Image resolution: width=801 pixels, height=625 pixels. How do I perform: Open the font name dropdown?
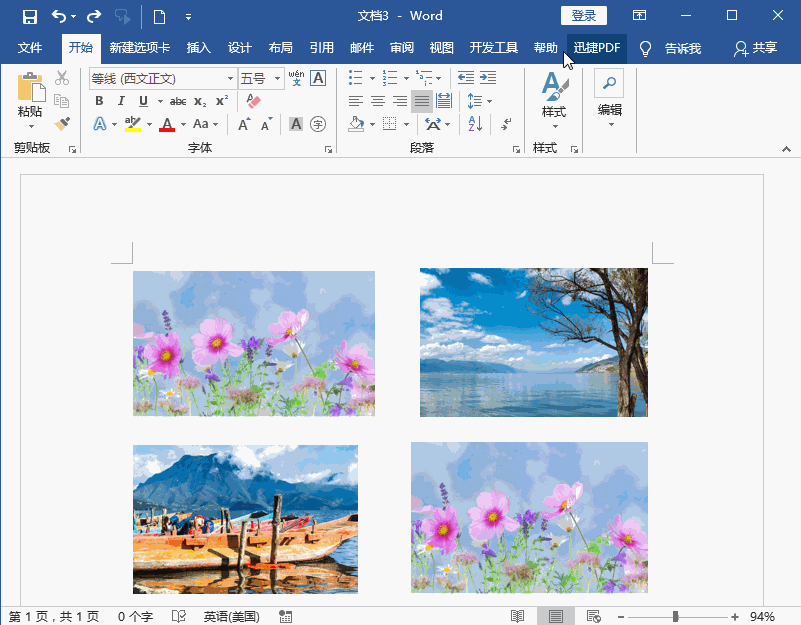pyautogui.click(x=230, y=79)
